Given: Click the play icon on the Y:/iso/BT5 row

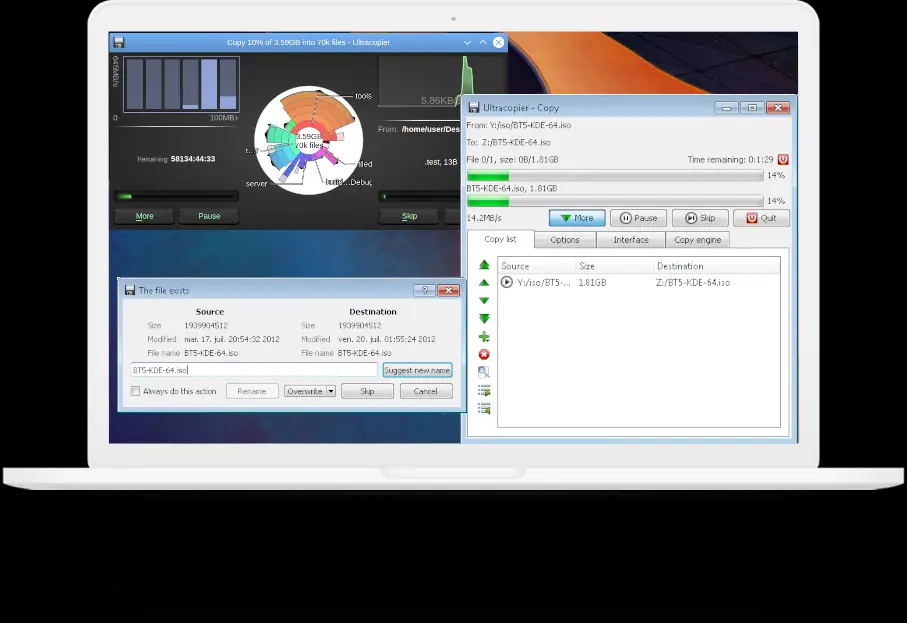Looking at the screenshot, I should pos(507,282).
